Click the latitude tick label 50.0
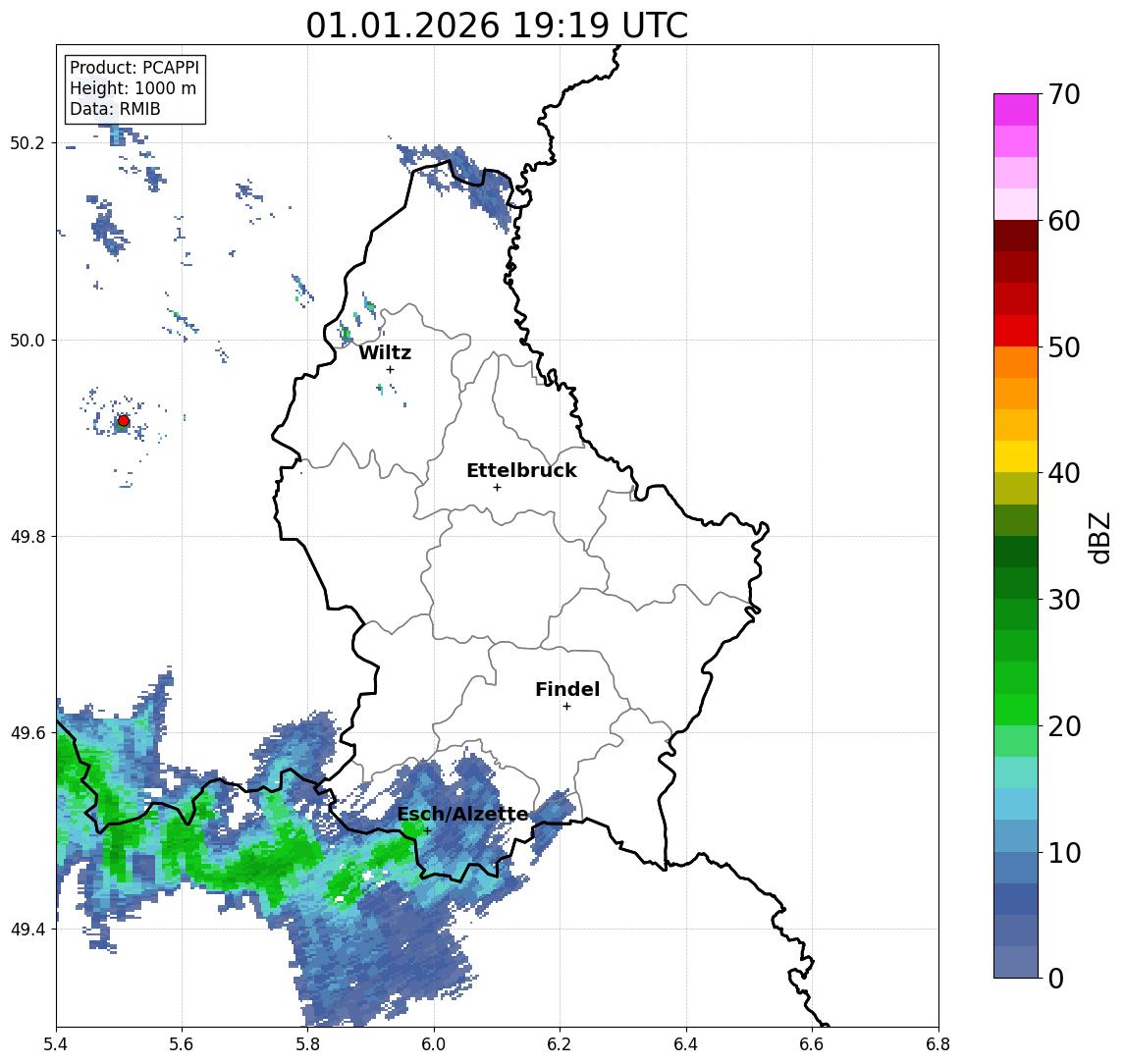This screenshot has width=1124, height=1064. click(x=27, y=340)
